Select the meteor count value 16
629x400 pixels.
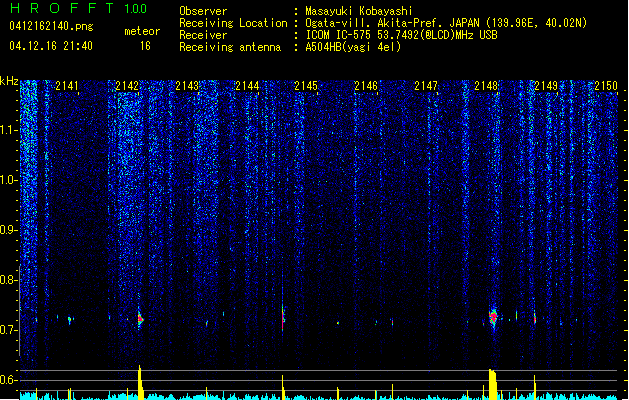point(145,46)
